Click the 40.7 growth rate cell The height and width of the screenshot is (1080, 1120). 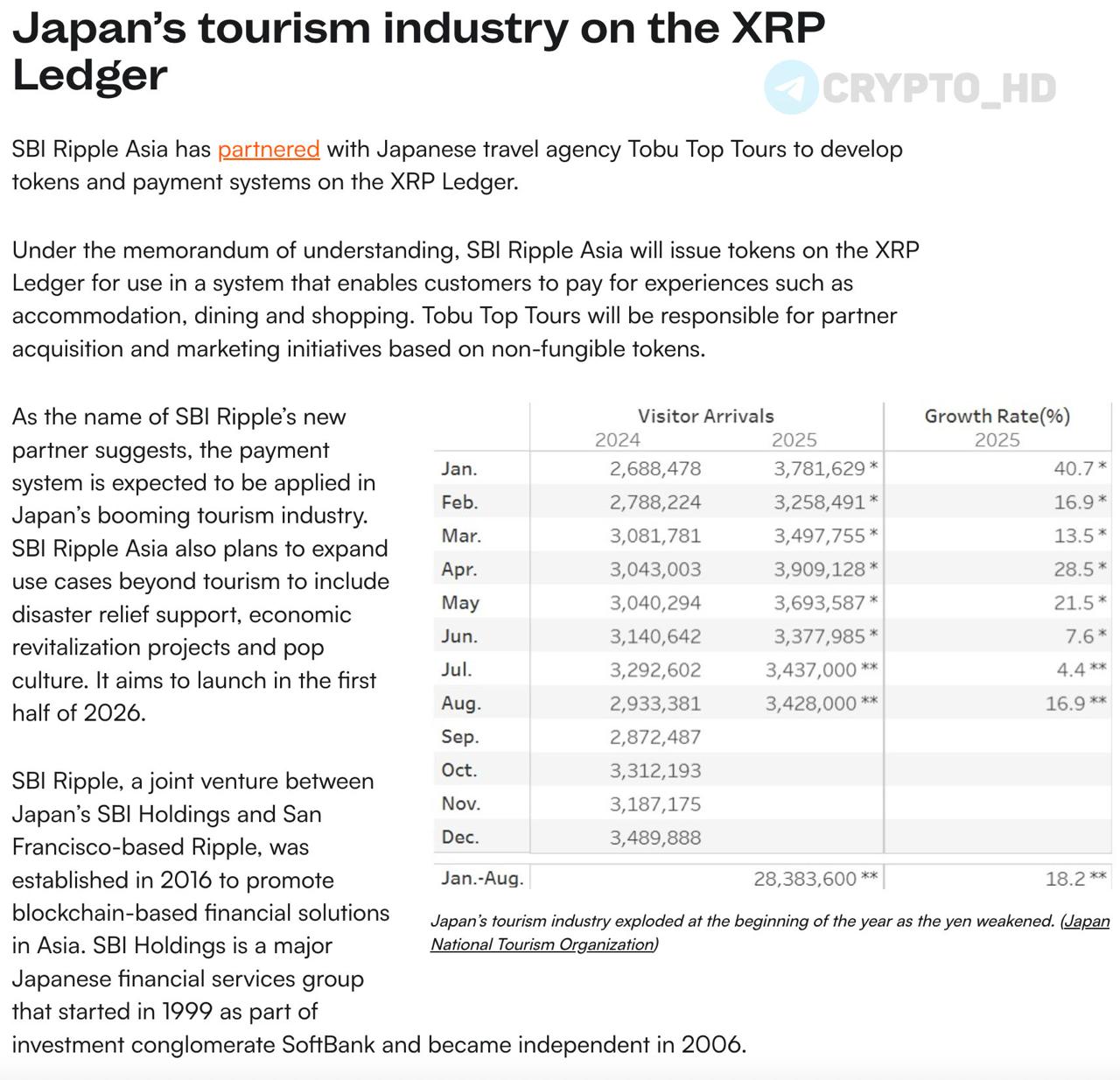(x=1074, y=469)
